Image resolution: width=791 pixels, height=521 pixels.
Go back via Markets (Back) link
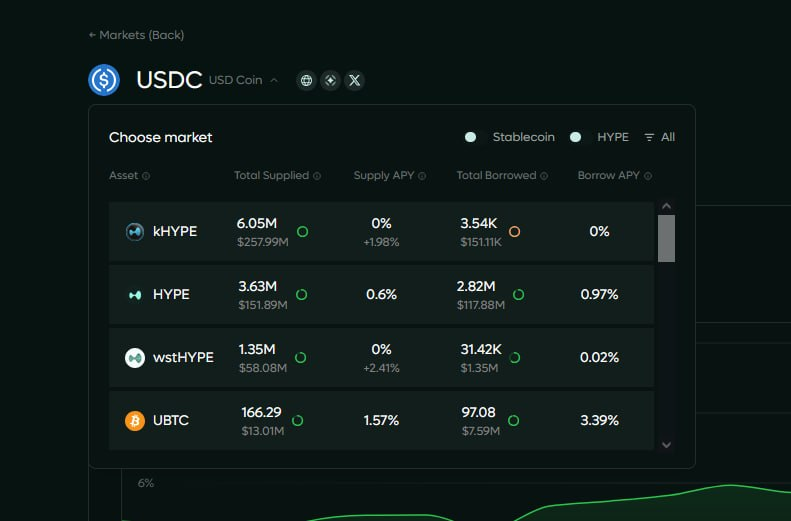(x=136, y=35)
